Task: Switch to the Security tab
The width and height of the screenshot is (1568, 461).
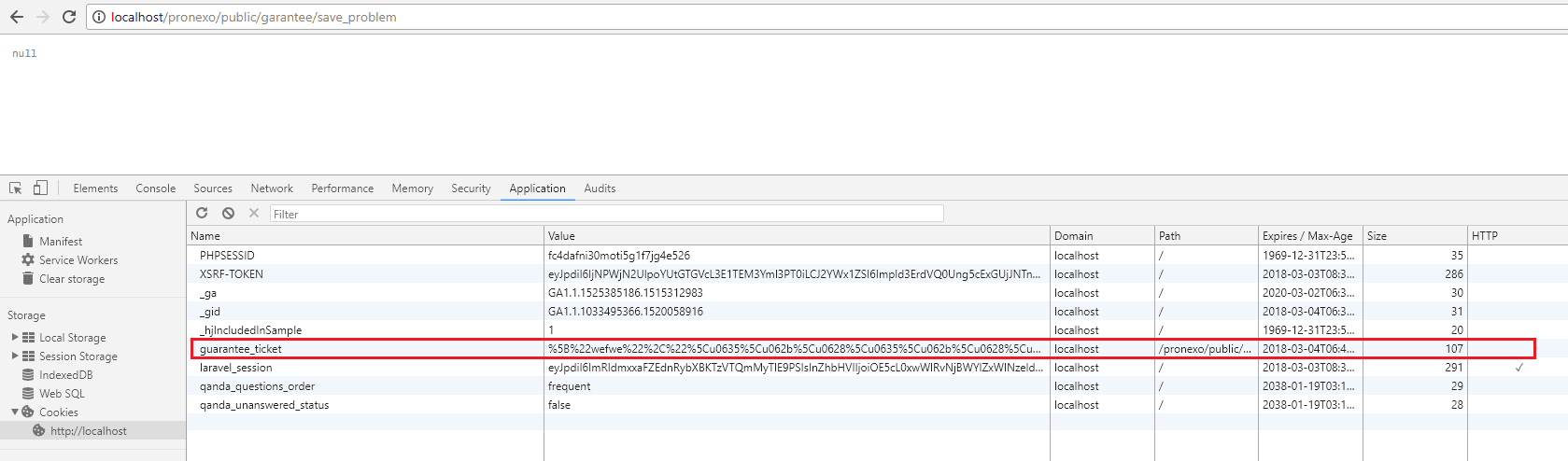Action: [x=471, y=189]
